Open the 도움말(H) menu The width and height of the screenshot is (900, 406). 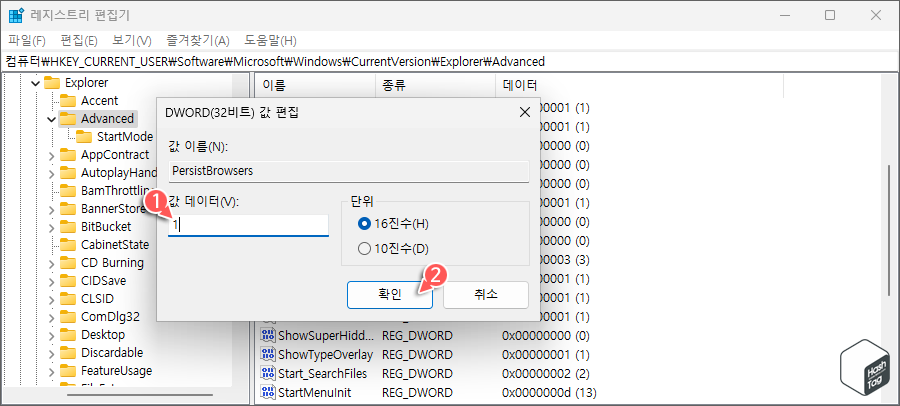click(x=270, y=41)
